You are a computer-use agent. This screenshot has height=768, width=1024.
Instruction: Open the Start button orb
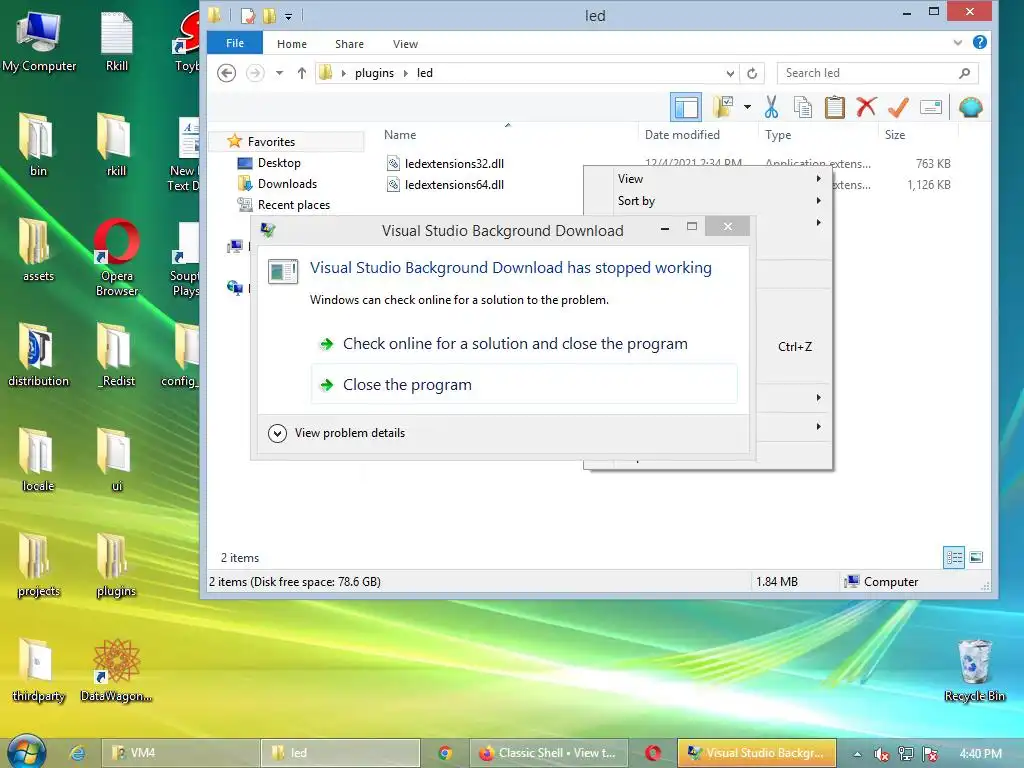point(26,752)
